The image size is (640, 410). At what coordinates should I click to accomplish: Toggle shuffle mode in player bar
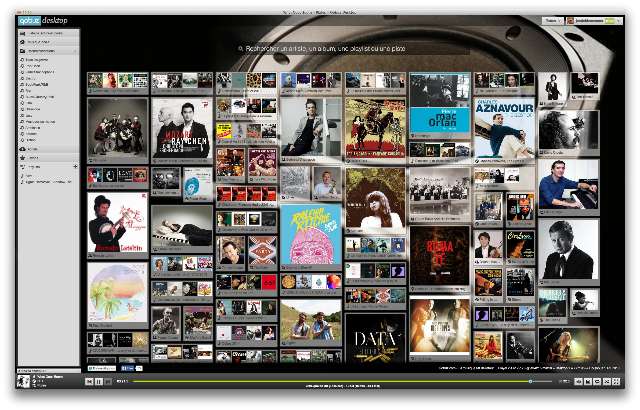point(607,381)
